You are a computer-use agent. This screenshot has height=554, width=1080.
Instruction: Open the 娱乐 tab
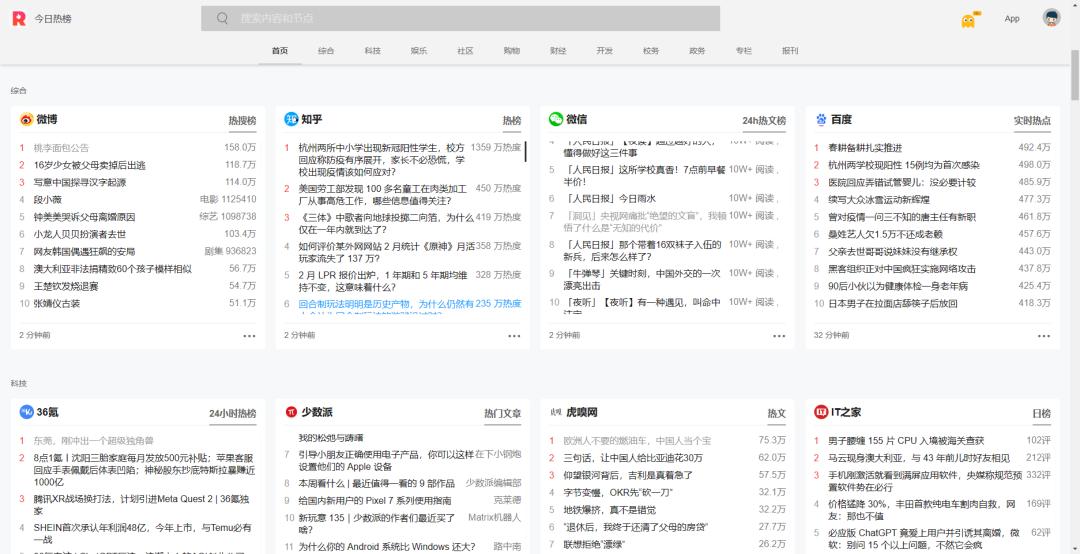pyautogui.click(x=419, y=51)
